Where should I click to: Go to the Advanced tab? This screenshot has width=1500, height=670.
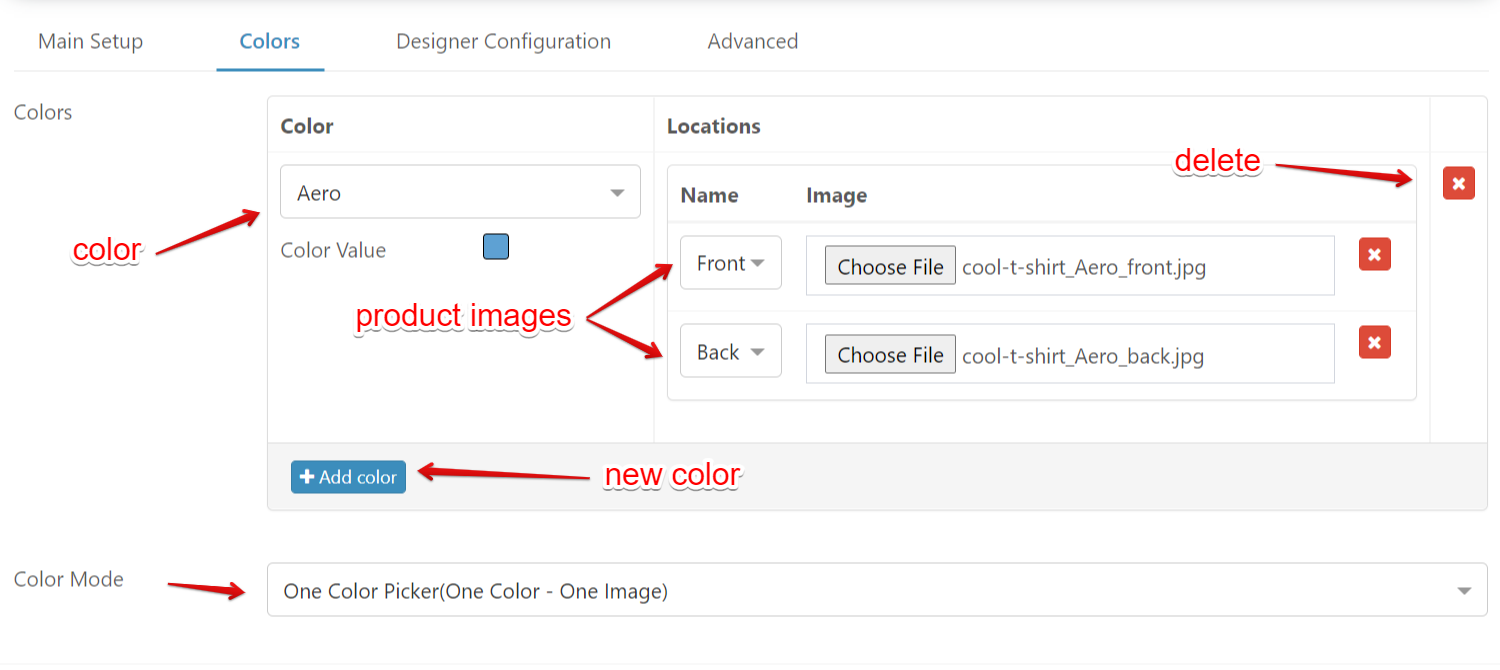pos(752,42)
